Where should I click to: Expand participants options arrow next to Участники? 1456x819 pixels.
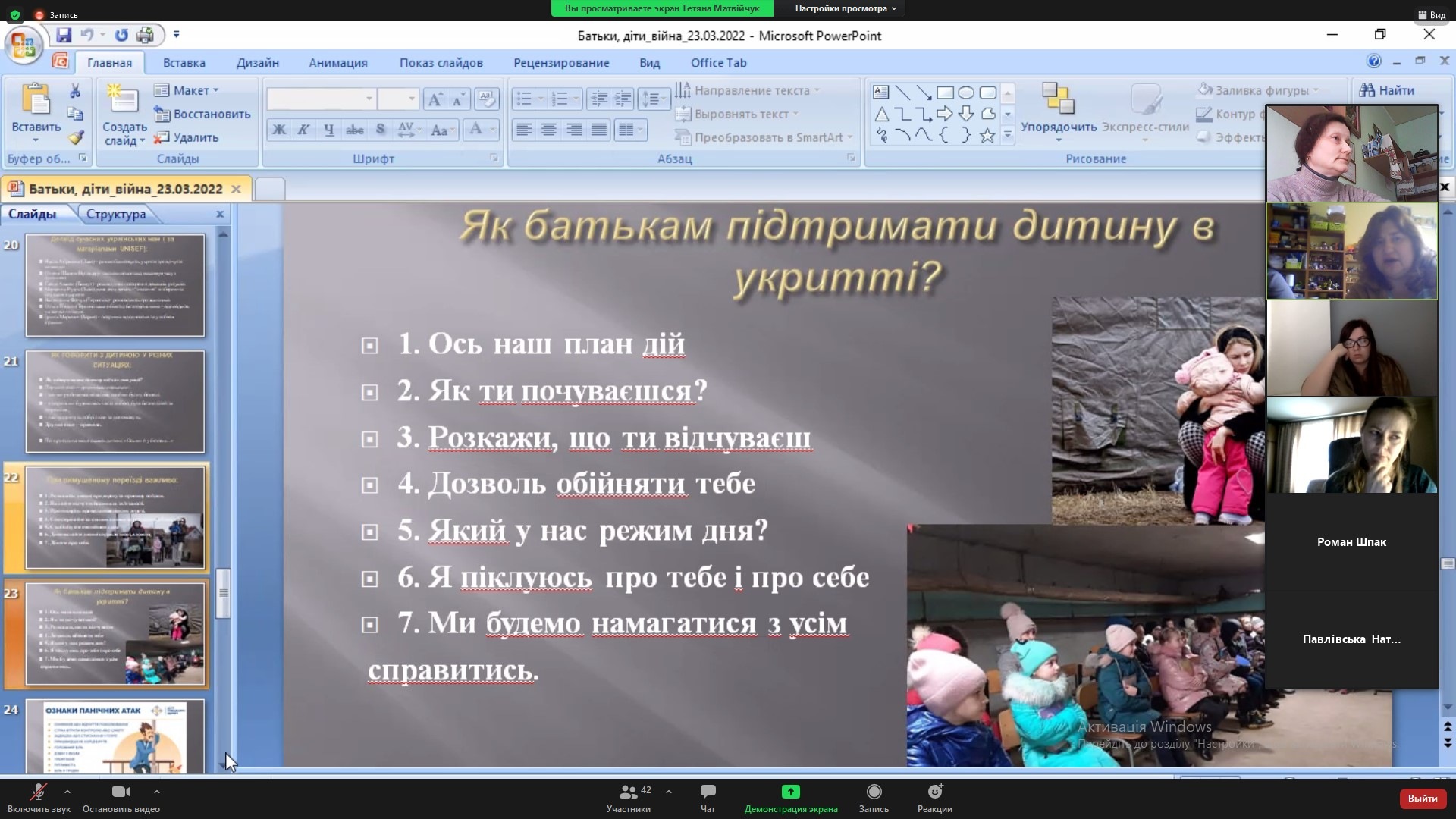point(669,792)
